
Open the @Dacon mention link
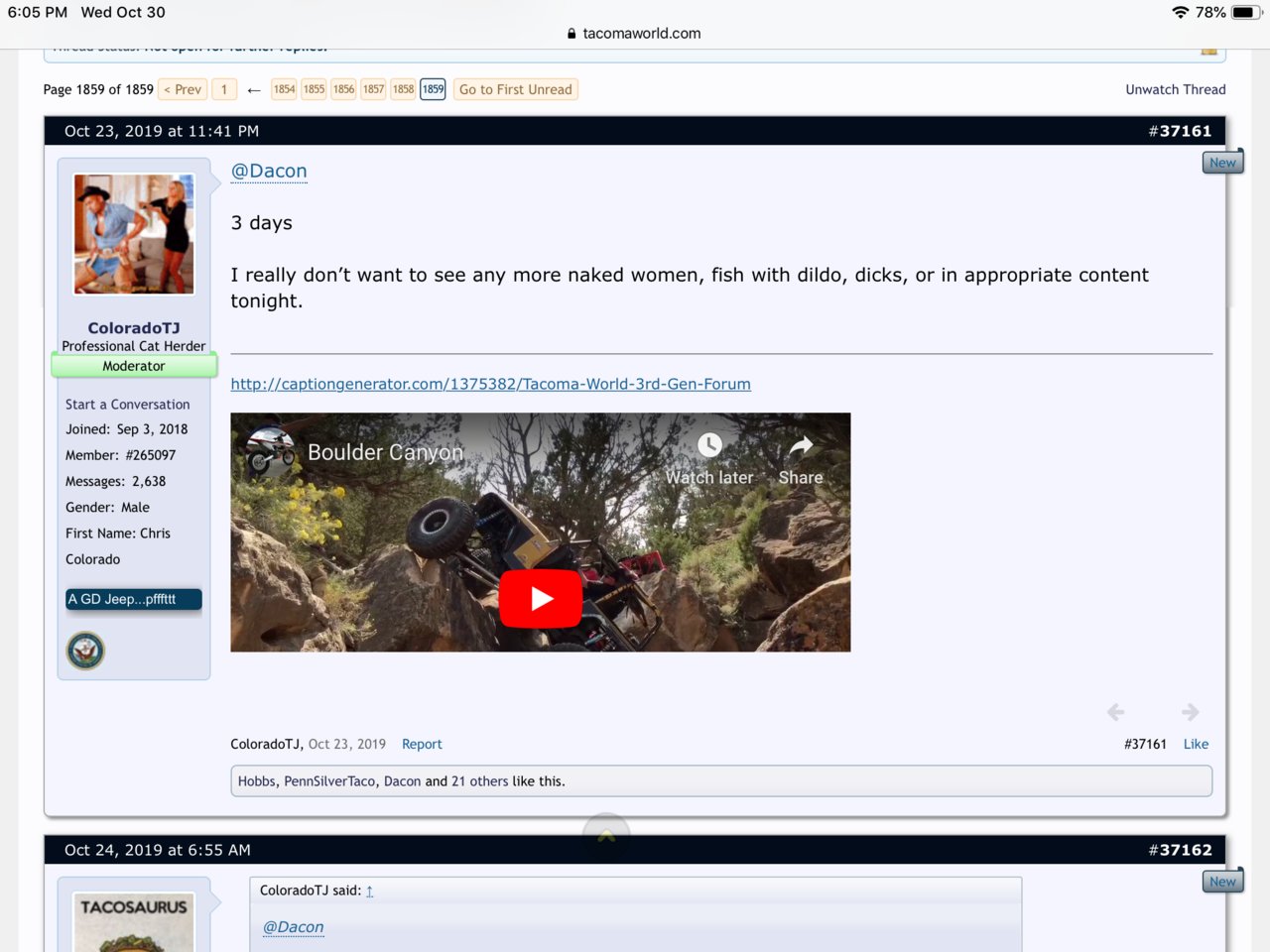(x=269, y=171)
